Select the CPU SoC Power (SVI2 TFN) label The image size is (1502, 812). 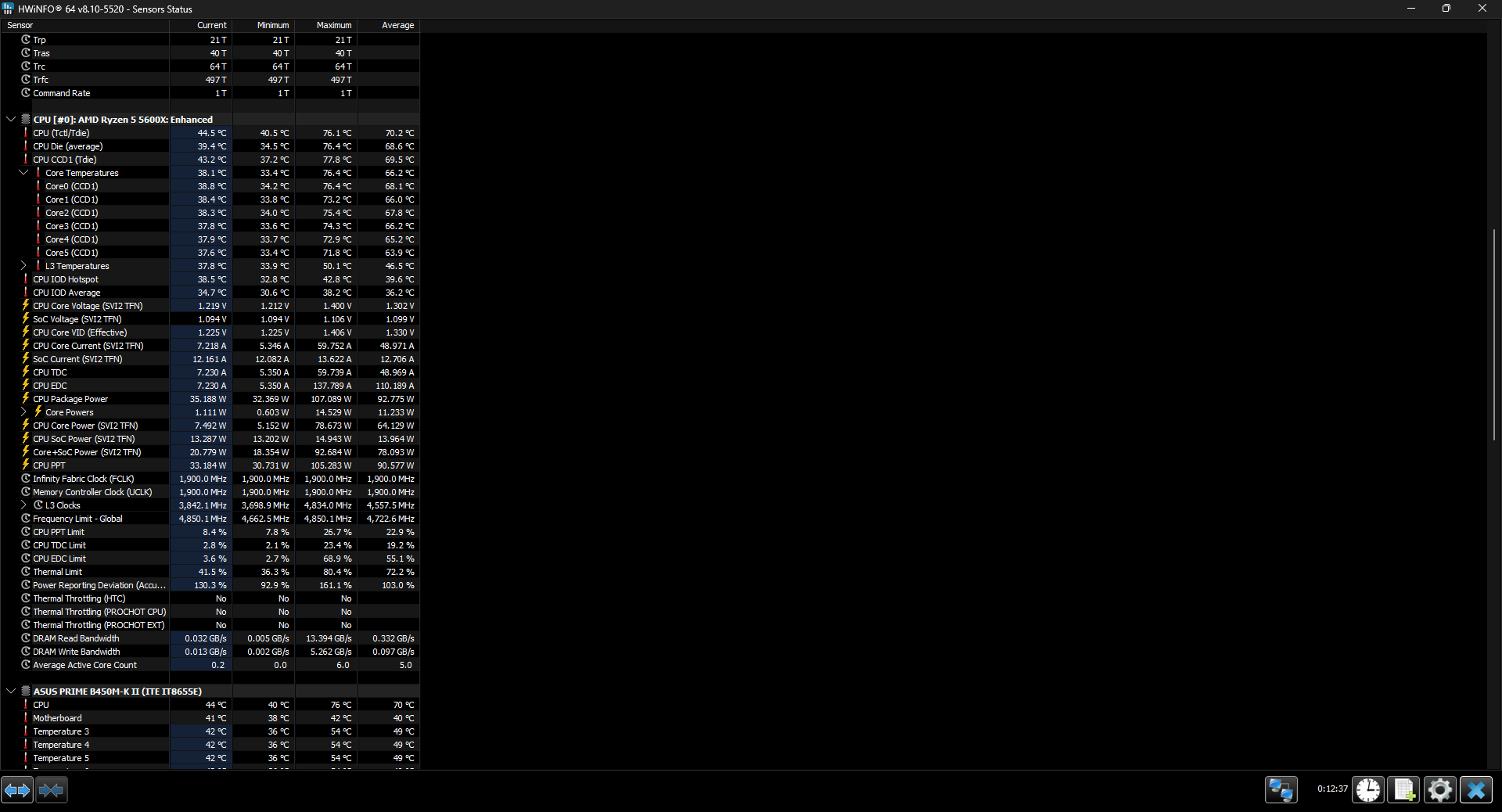[x=84, y=439]
